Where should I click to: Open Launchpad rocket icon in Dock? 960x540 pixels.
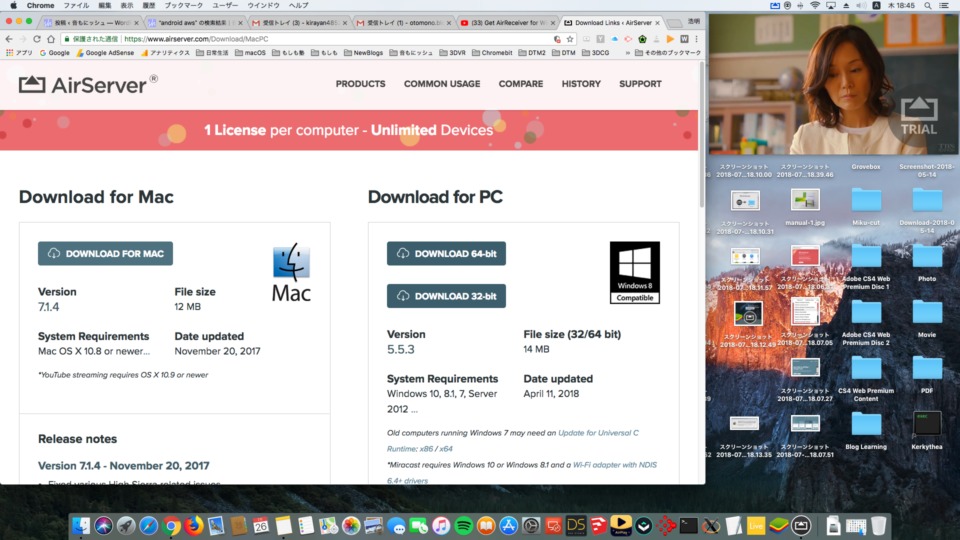click(126, 525)
